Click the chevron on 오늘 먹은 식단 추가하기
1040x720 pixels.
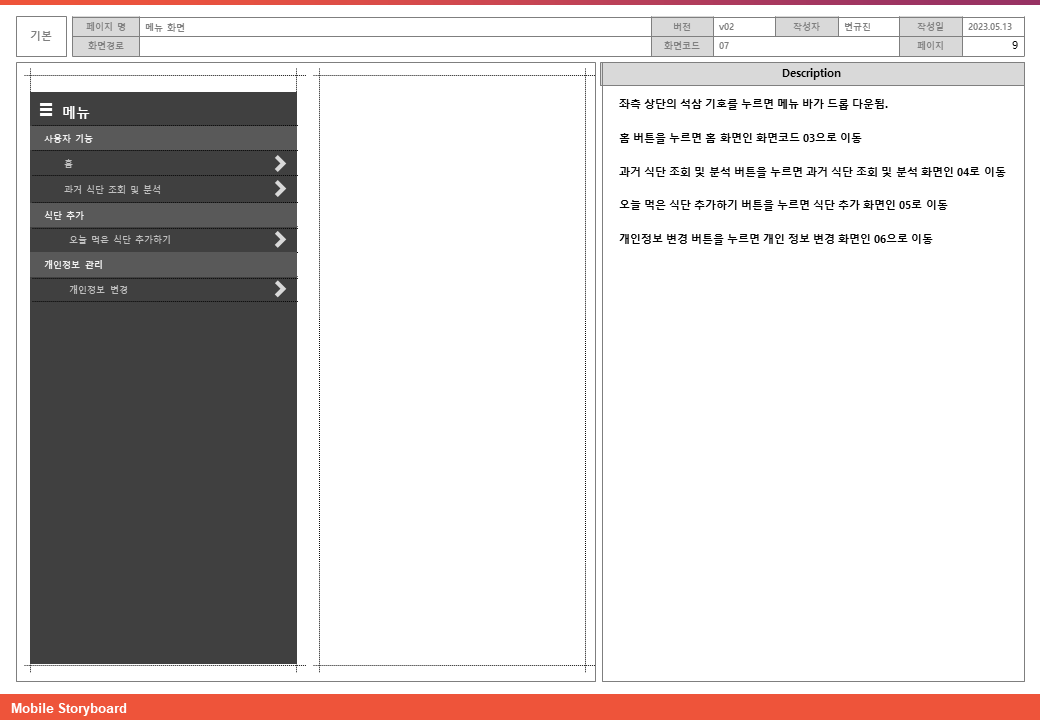tap(281, 239)
